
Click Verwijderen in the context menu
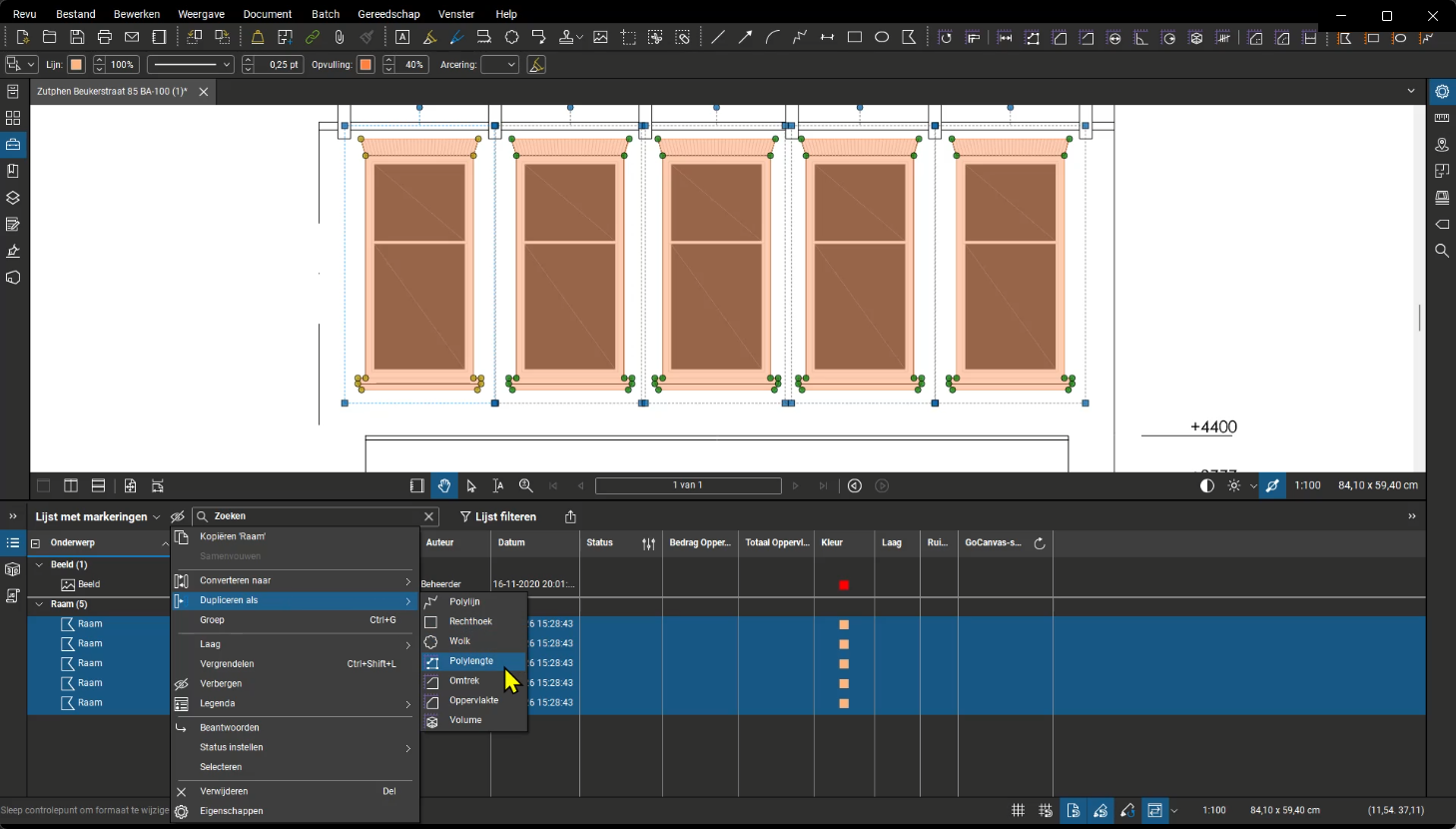click(294, 791)
